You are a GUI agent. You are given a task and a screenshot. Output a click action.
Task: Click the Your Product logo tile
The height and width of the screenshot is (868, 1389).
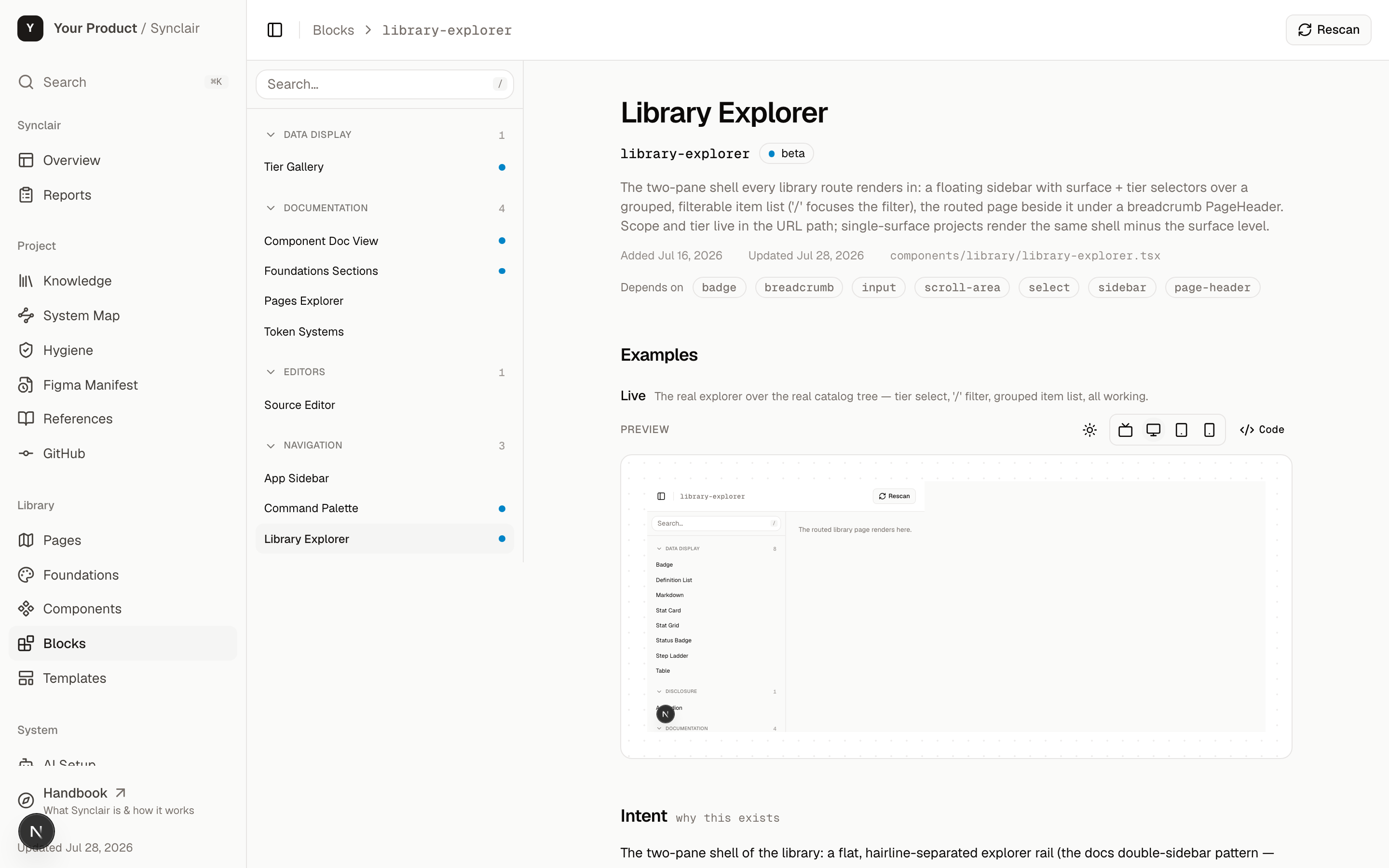click(x=30, y=28)
